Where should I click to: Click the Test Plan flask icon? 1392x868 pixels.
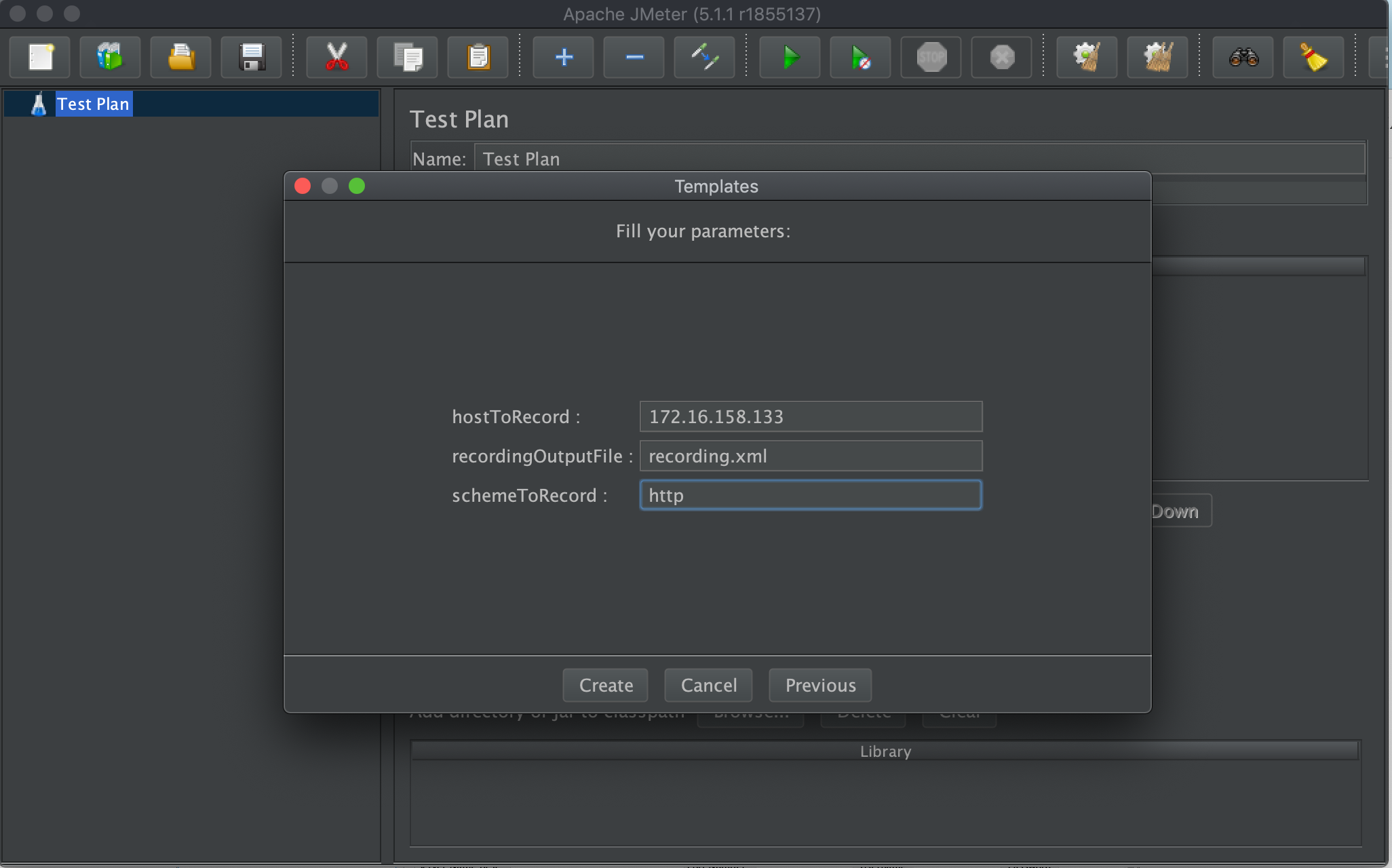click(39, 104)
